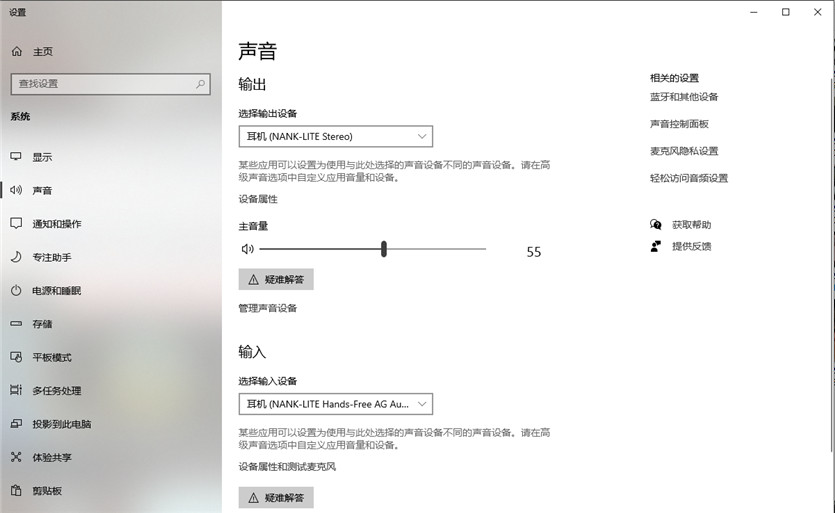The image size is (835, 513).
Task: Open 蓝牙和其他设备 related setting
Action: pos(684,97)
